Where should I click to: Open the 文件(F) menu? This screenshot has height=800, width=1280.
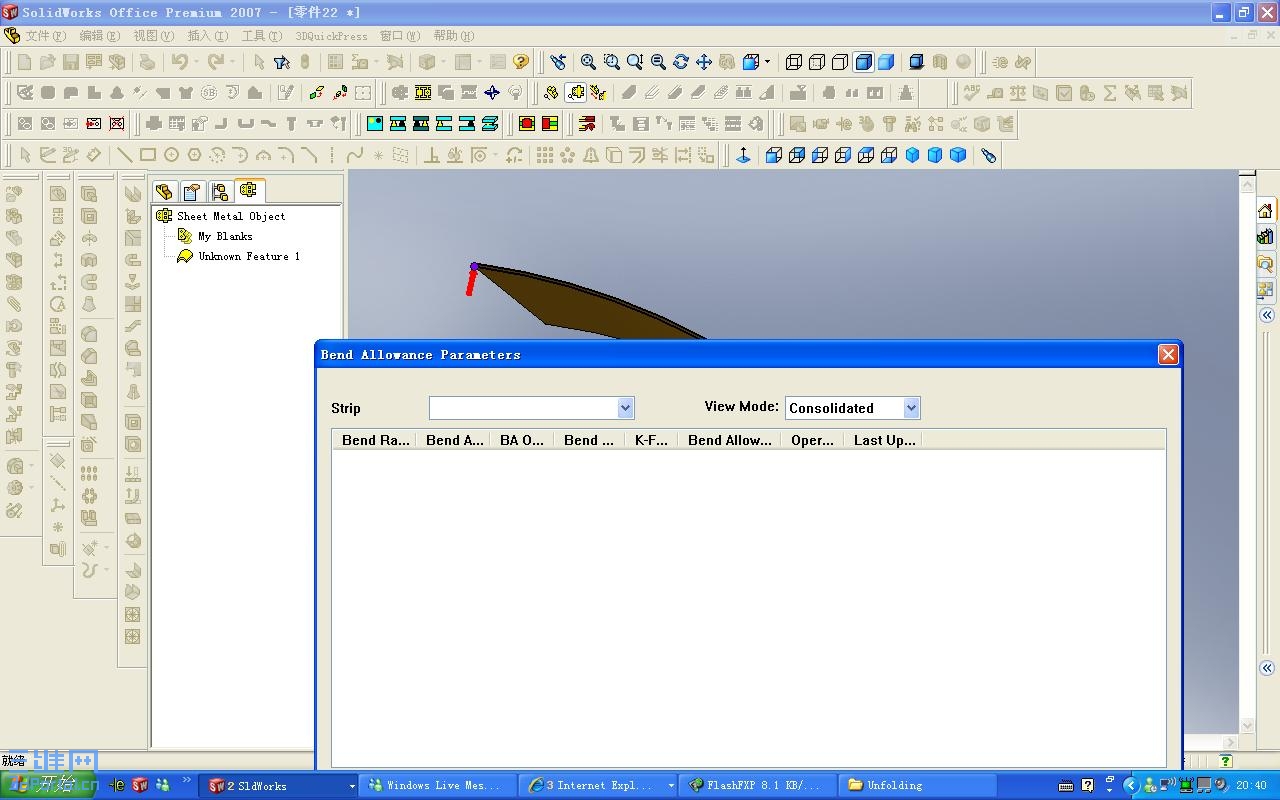point(45,36)
